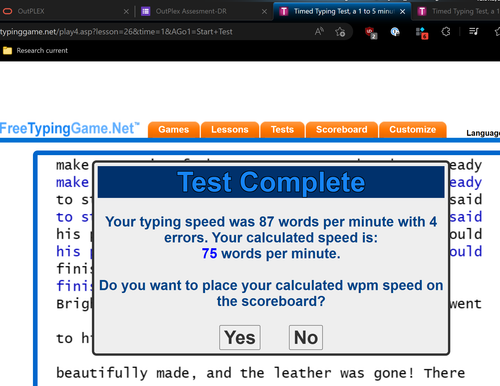Switch to OutPlex Assesment-DR browser tab
This screenshot has width=500, height=386.
tap(203, 11)
